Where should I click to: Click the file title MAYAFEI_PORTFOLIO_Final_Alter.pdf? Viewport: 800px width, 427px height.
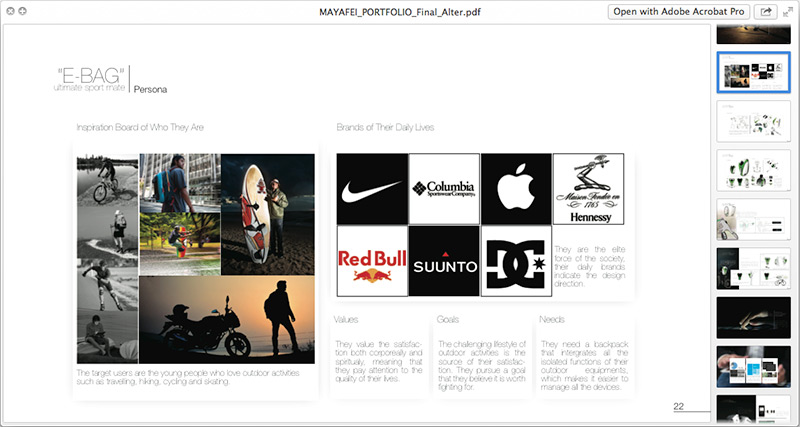click(399, 12)
